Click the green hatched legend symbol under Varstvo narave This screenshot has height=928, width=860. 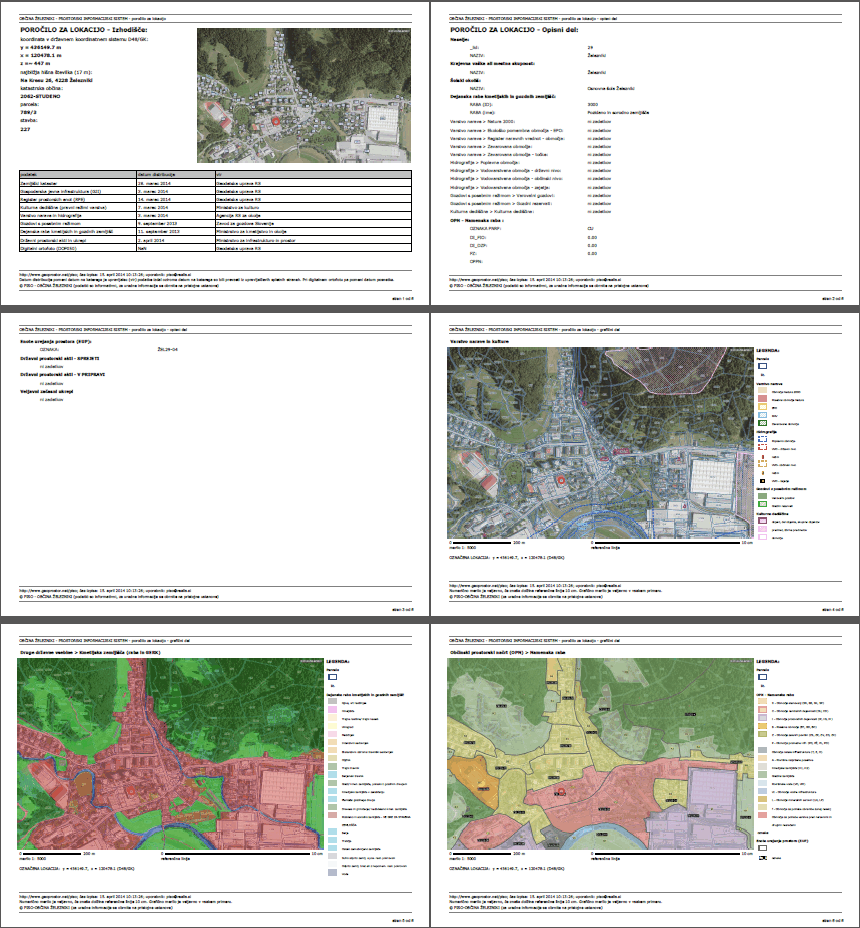[761, 423]
